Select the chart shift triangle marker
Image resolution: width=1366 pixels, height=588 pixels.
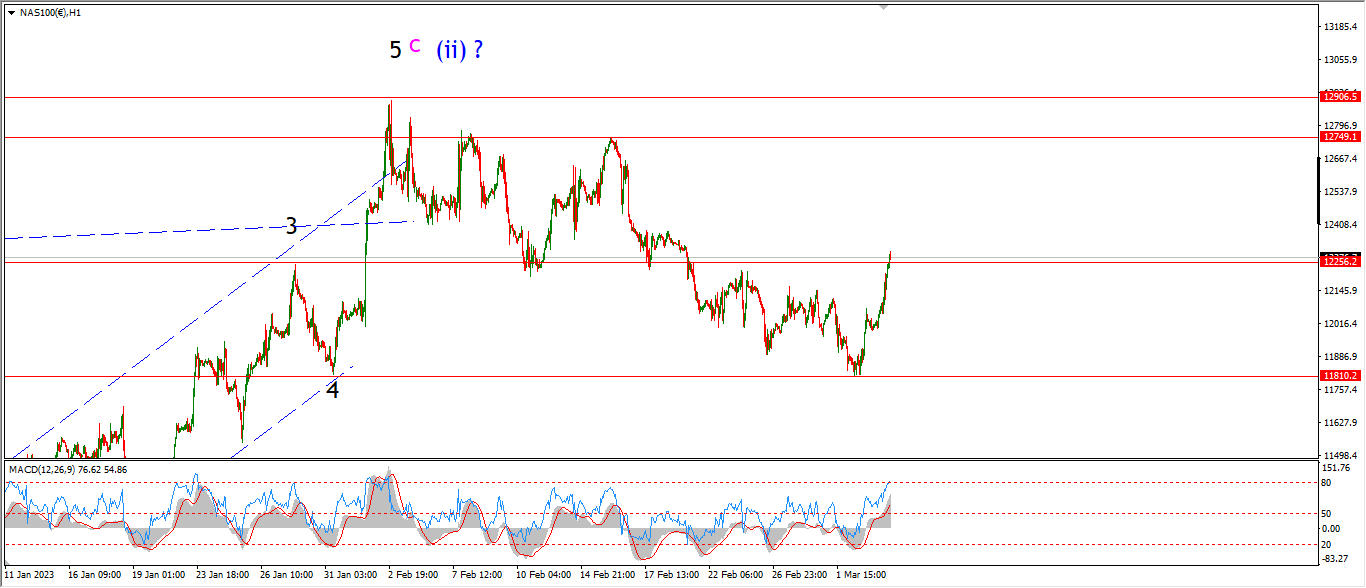(883, 7)
